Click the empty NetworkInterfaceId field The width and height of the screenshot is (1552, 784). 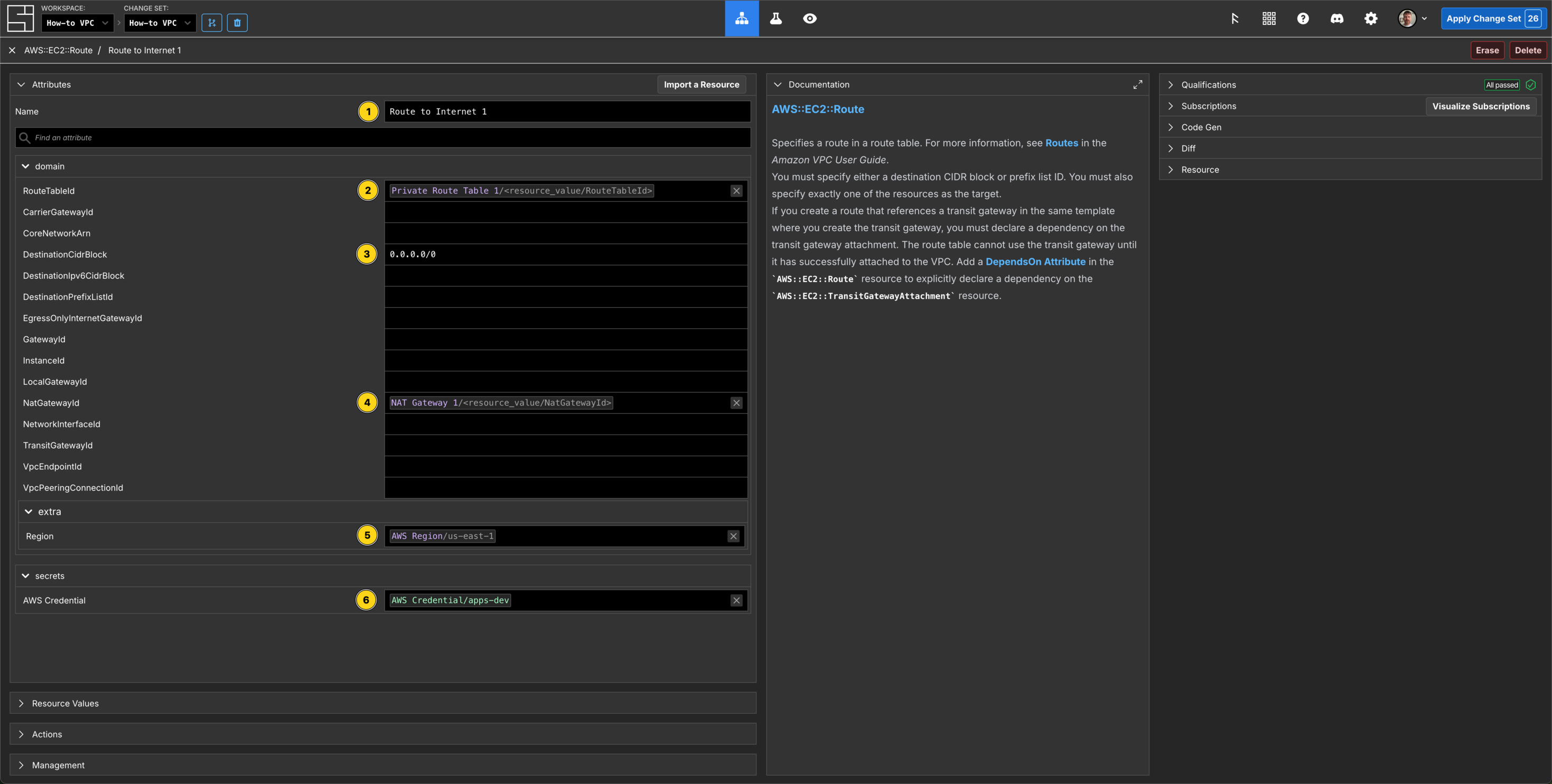click(566, 424)
